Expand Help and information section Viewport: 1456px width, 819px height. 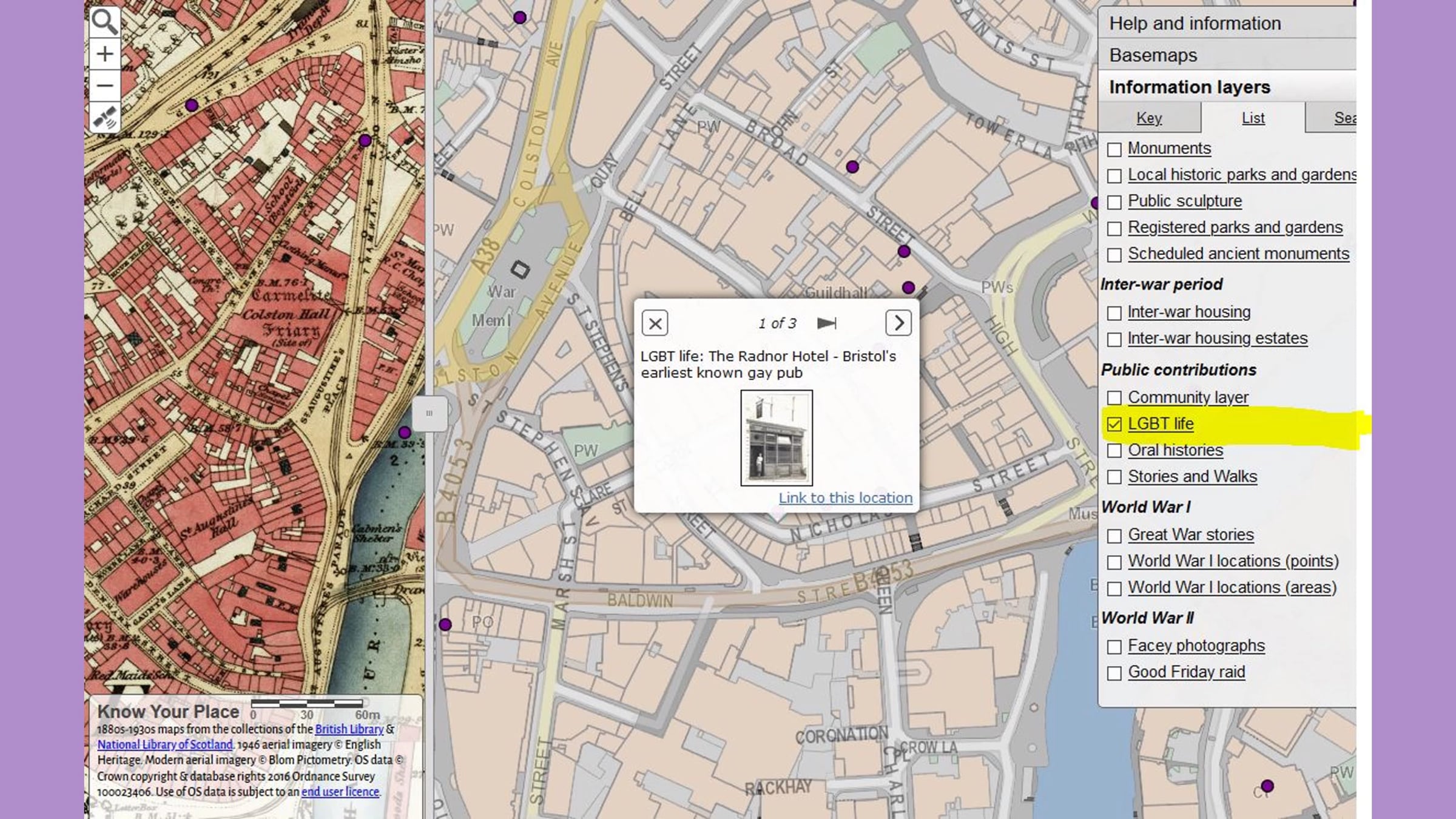1227,23
